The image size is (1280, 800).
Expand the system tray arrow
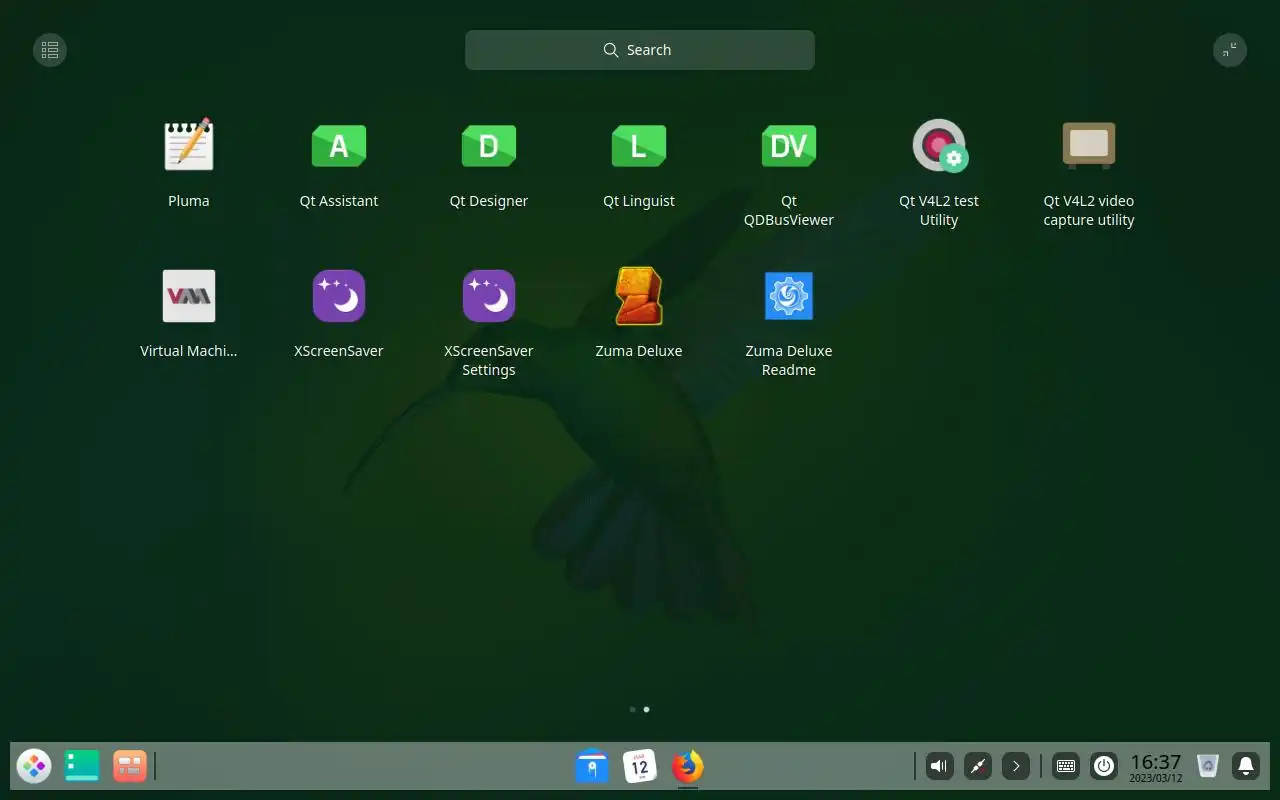pos(1016,767)
